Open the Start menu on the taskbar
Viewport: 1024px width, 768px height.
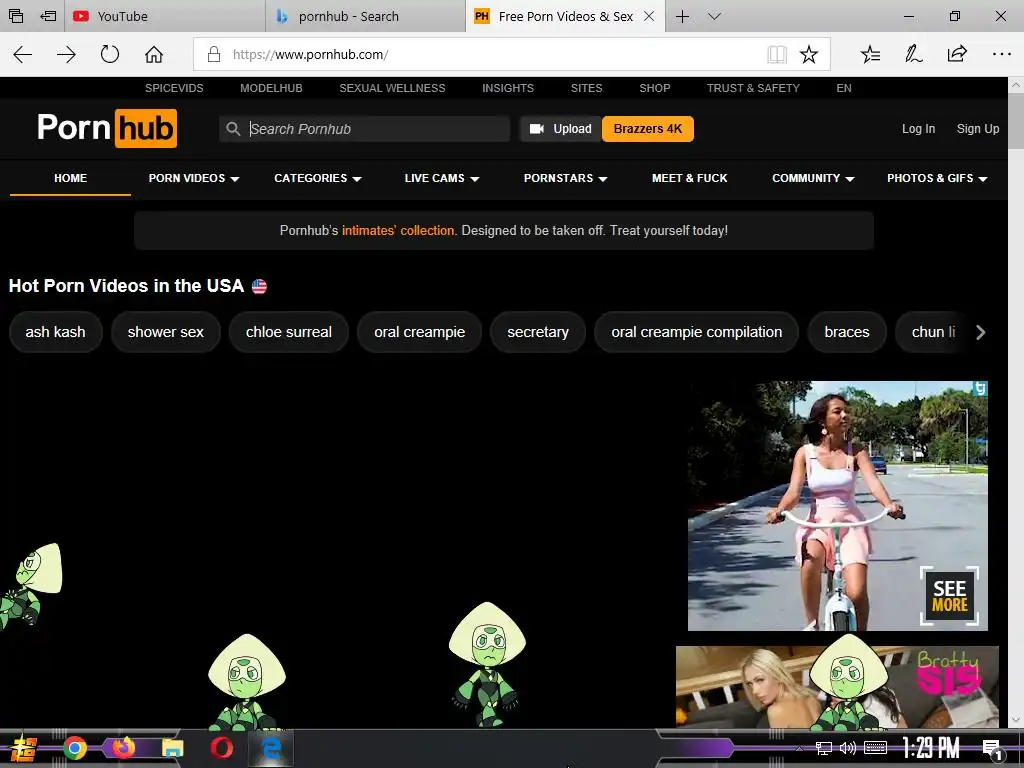(23, 749)
